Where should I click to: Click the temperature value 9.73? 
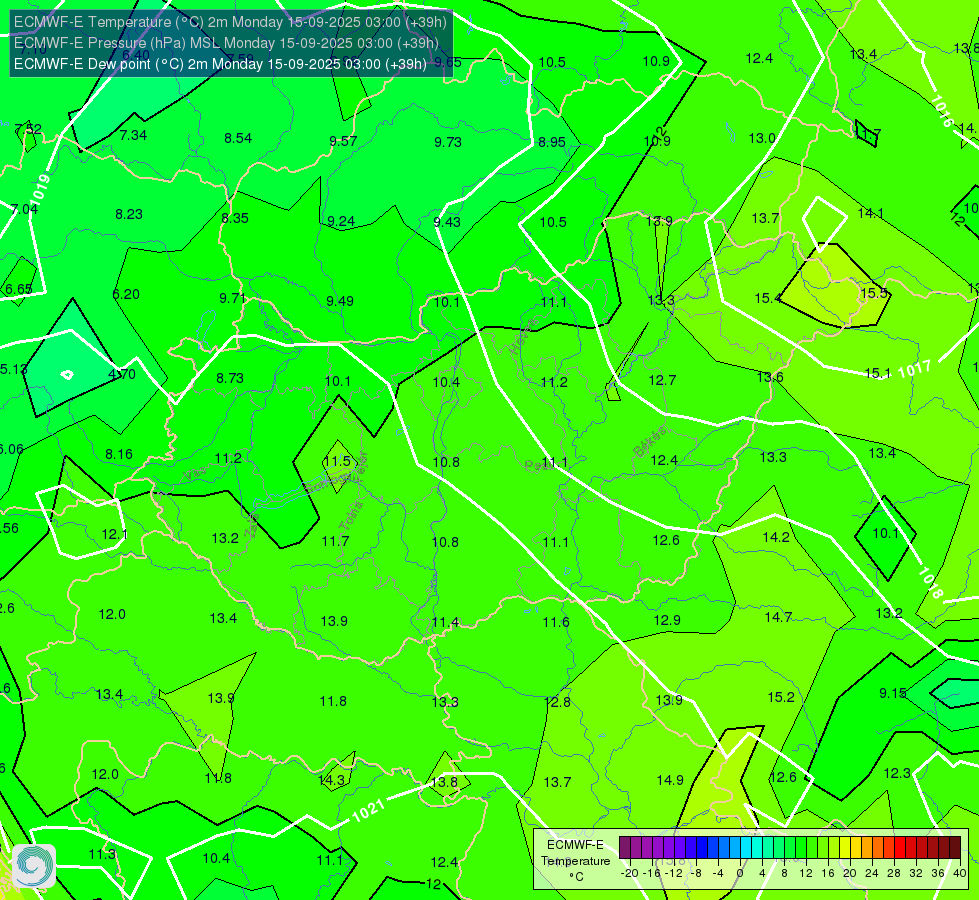coord(448,142)
